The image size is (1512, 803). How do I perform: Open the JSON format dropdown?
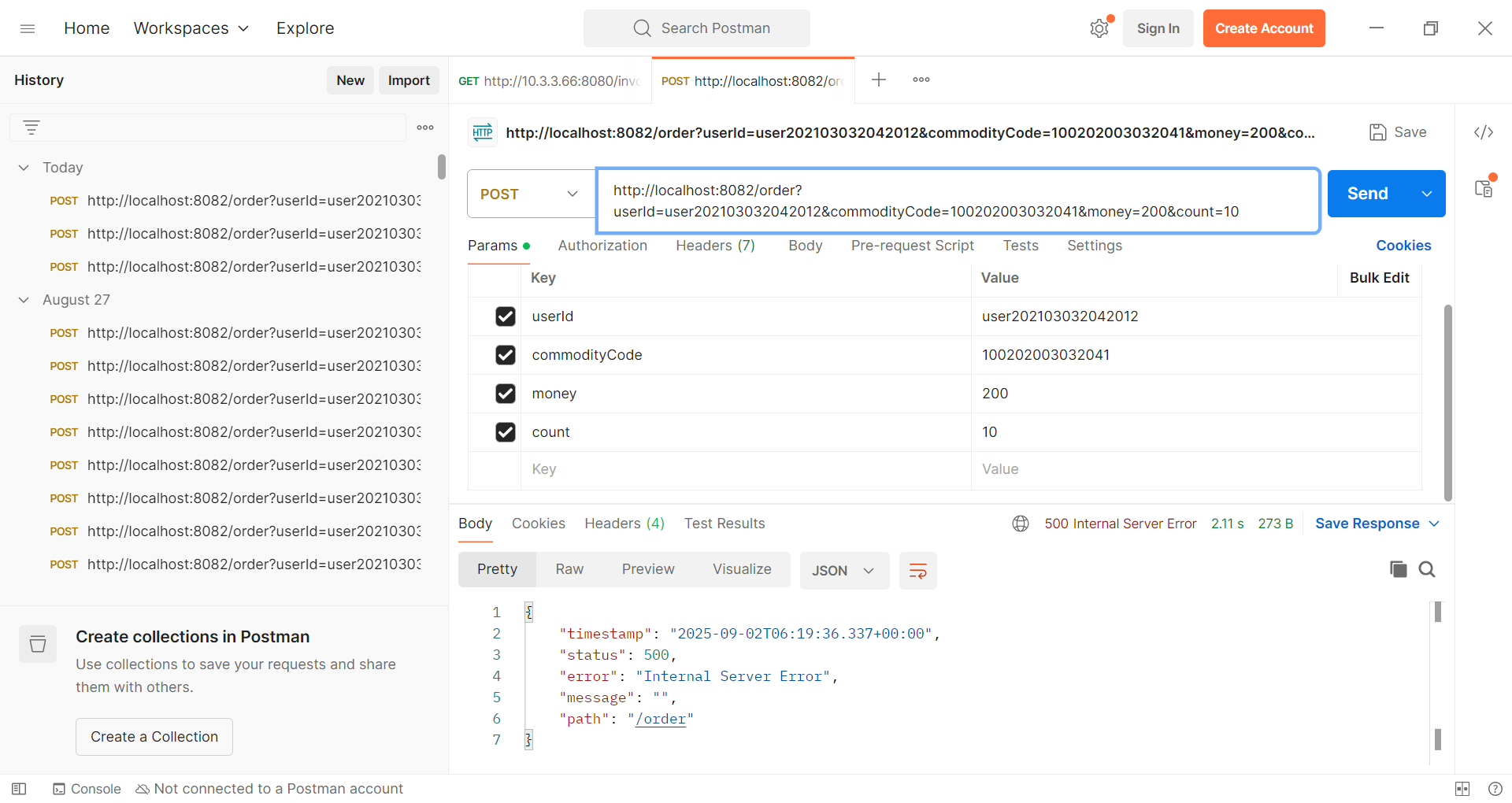click(x=844, y=571)
